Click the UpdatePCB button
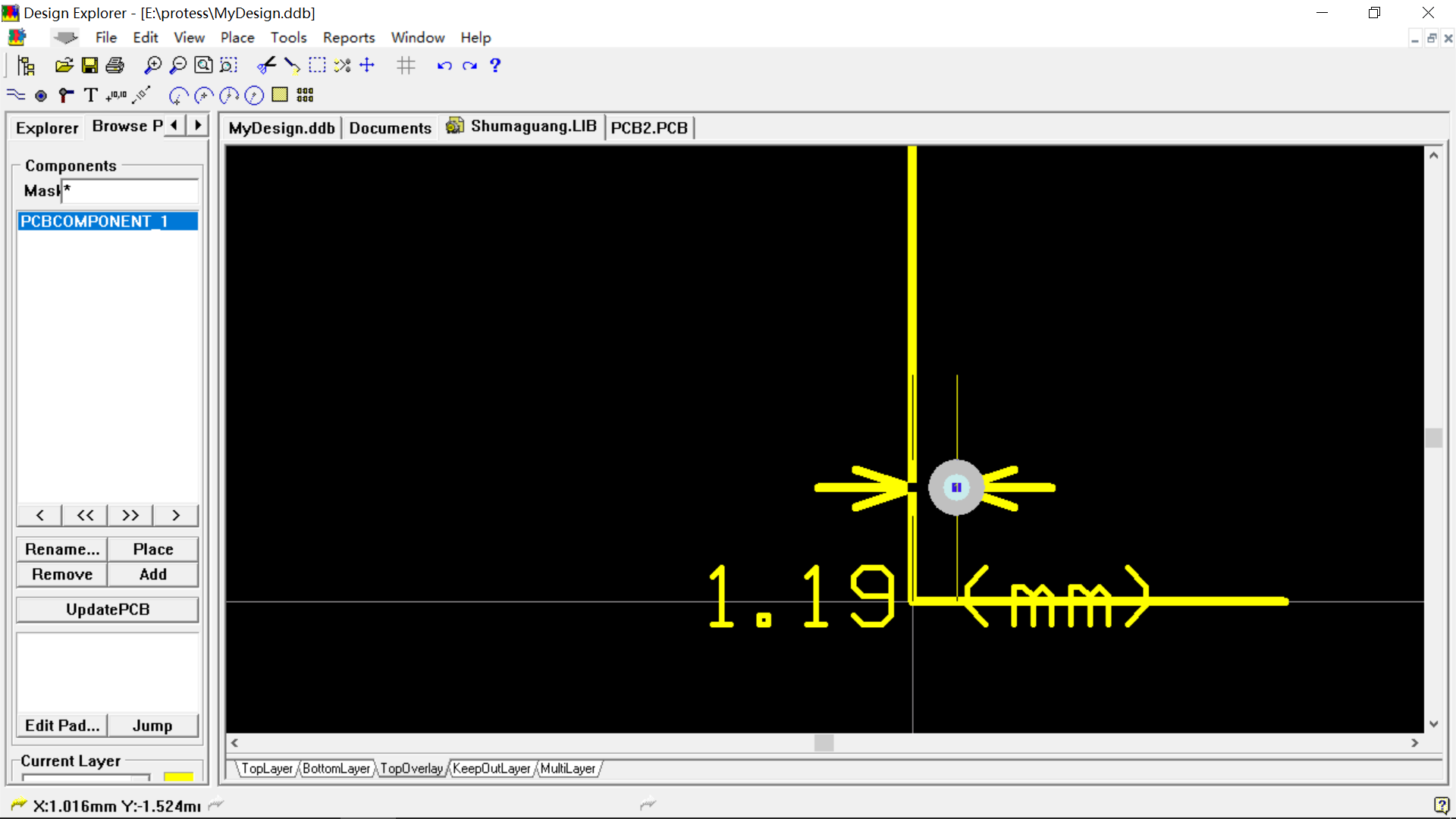 tap(107, 608)
